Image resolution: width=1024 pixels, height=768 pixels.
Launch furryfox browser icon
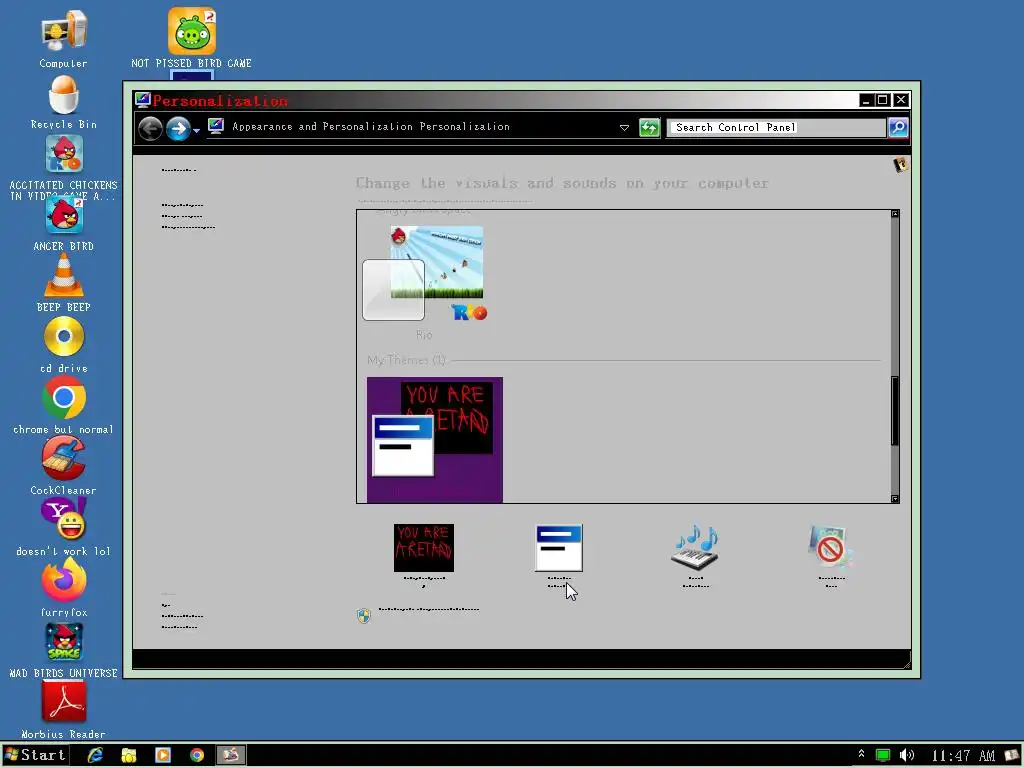pos(63,580)
